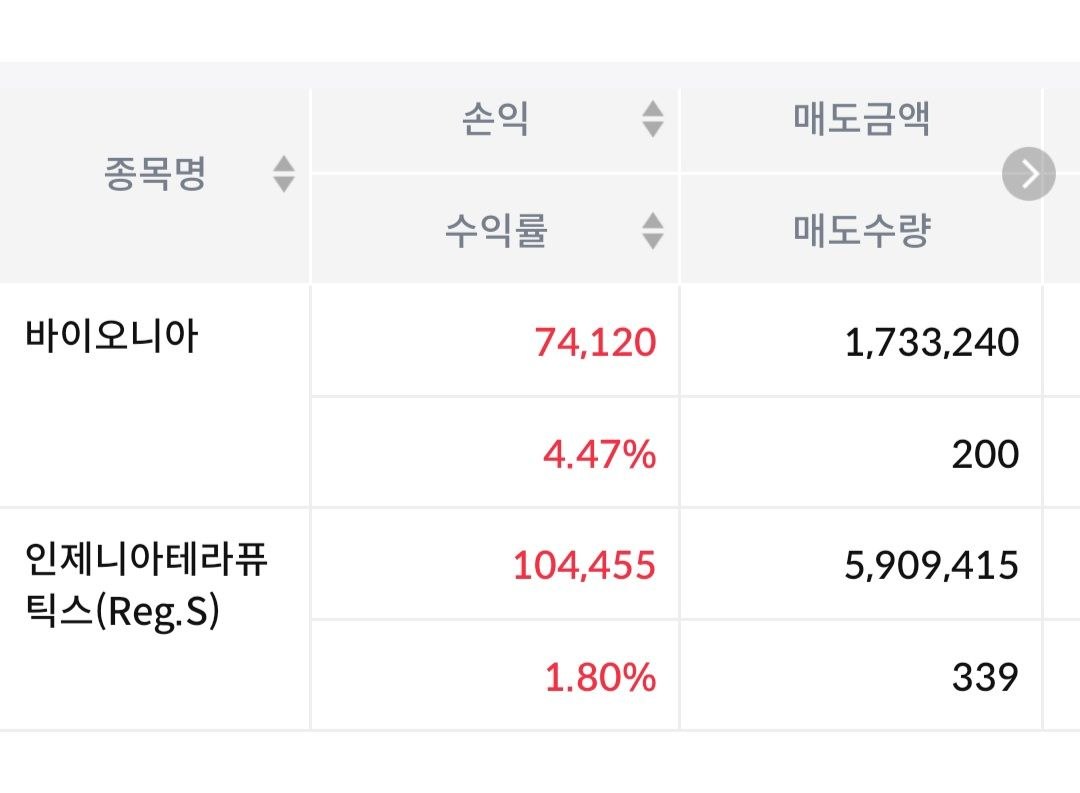Sort by 종목명 column arrows
This screenshot has width=1080, height=793.
[x=284, y=174]
